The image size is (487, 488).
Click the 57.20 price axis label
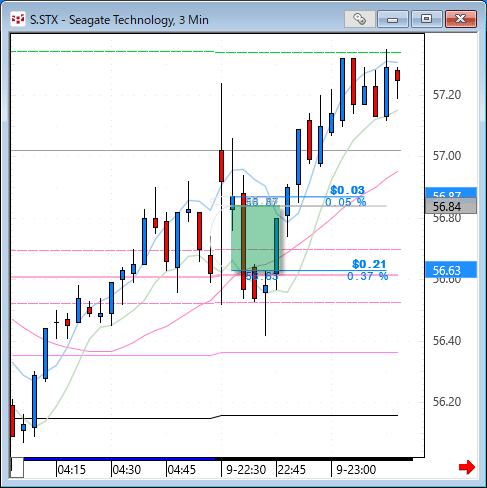click(447, 95)
